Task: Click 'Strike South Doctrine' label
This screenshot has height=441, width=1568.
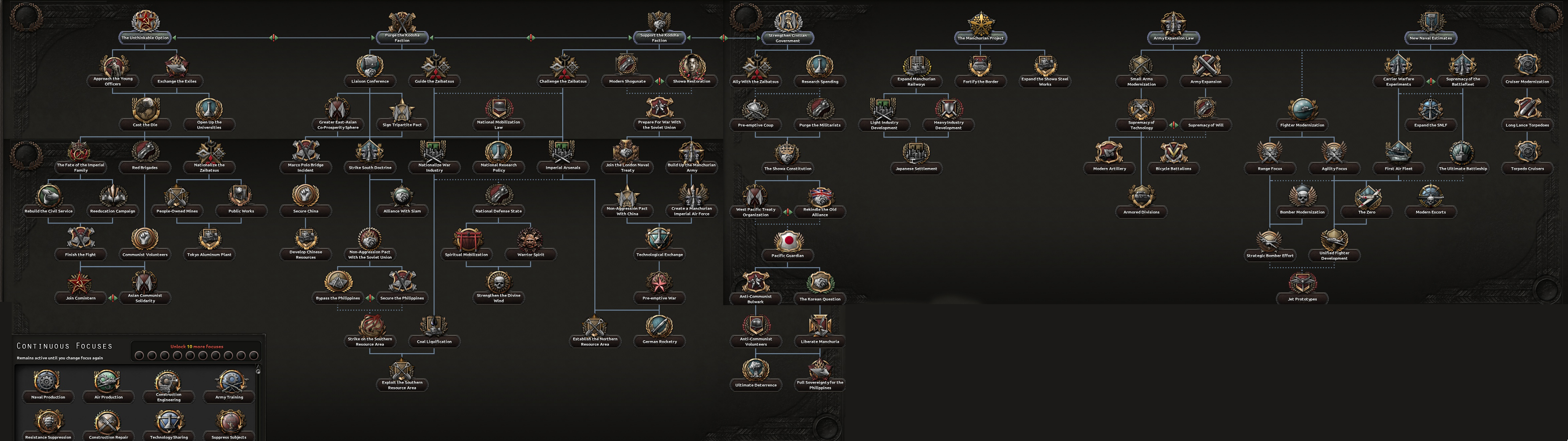Action: (370, 168)
